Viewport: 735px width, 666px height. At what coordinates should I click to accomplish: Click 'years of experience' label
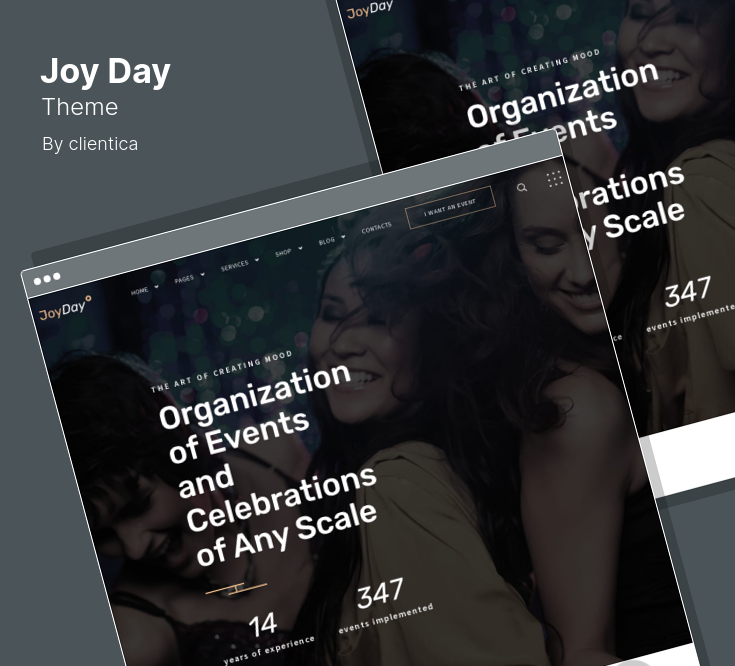269,651
